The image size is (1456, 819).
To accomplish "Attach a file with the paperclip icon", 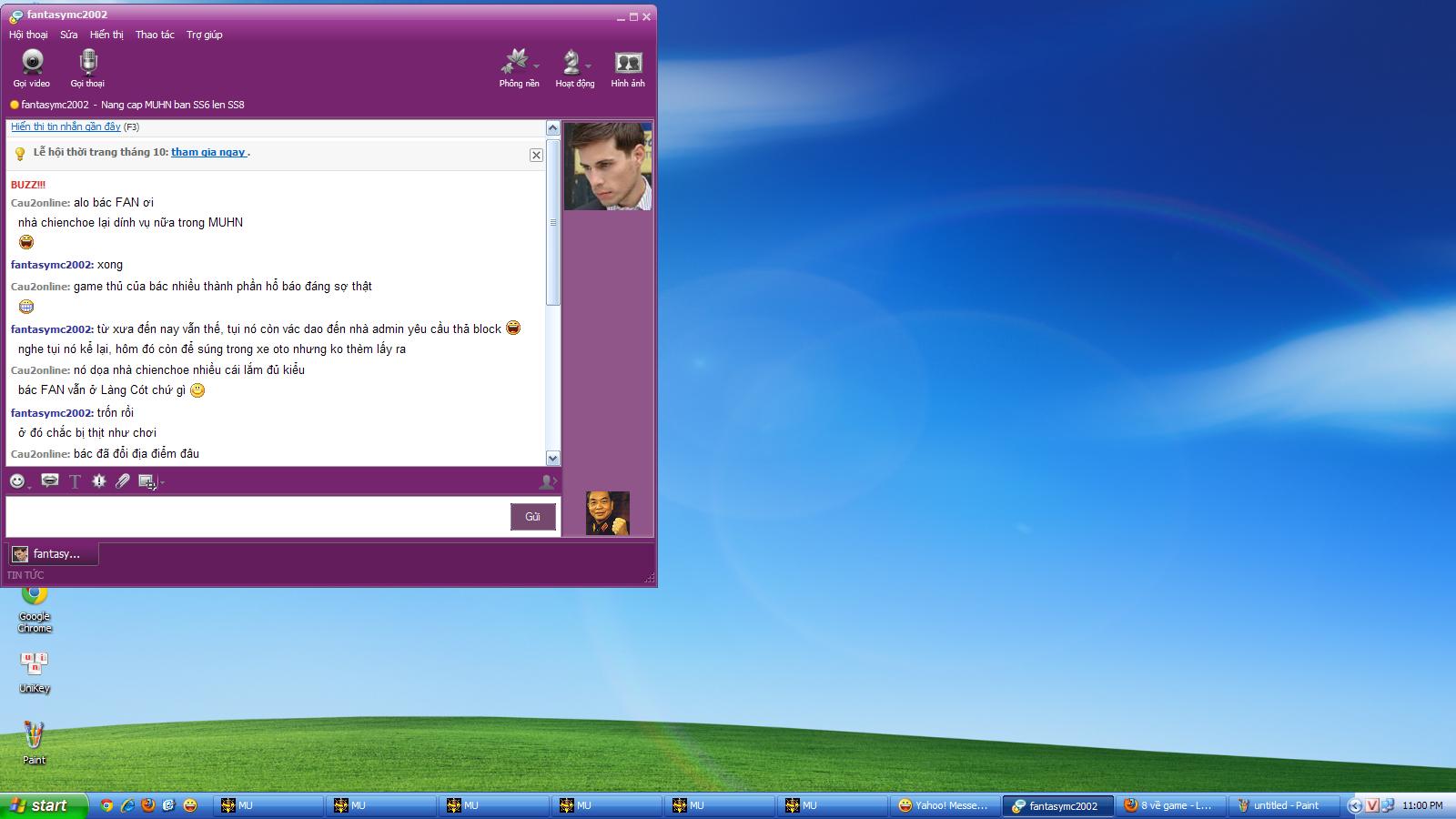I will (x=123, y=480).
